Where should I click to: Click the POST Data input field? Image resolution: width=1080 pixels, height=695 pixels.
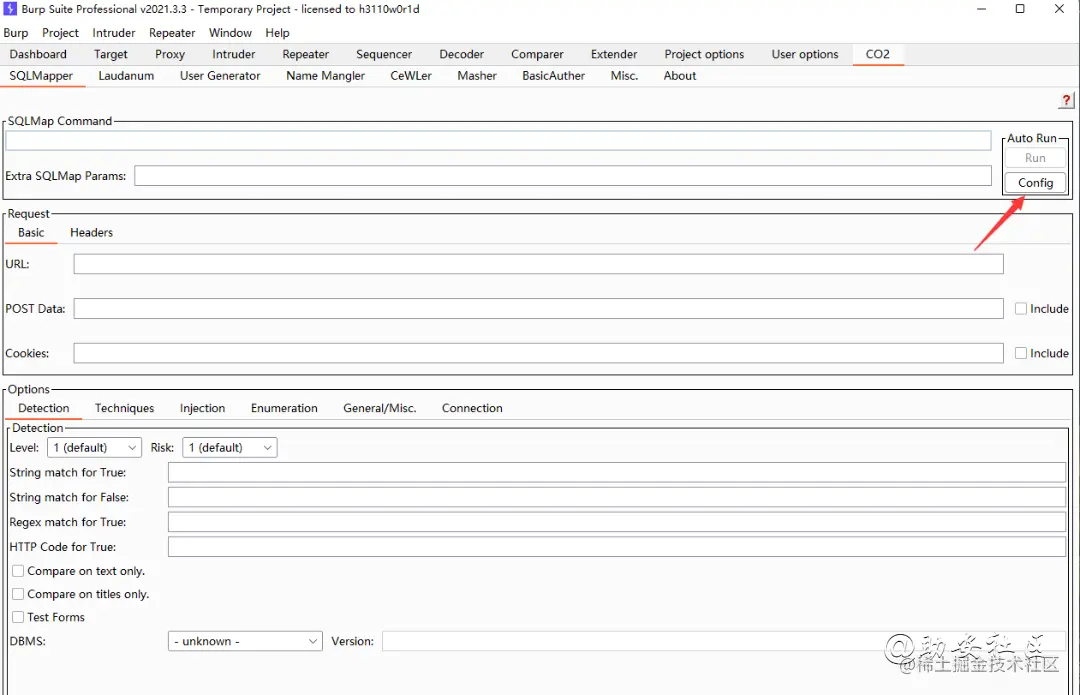(x=539, y=309)
